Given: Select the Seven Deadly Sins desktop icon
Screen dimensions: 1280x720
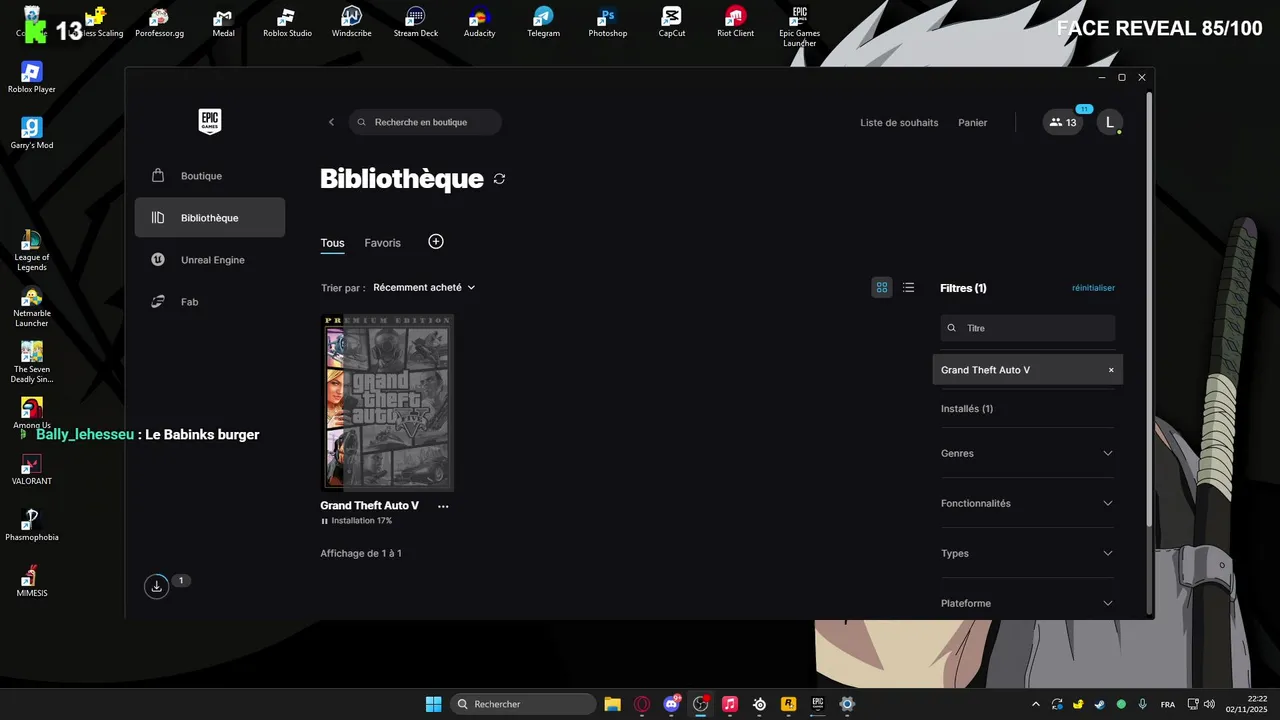Looking at the screenshot, I should click(x=31, y=362).
